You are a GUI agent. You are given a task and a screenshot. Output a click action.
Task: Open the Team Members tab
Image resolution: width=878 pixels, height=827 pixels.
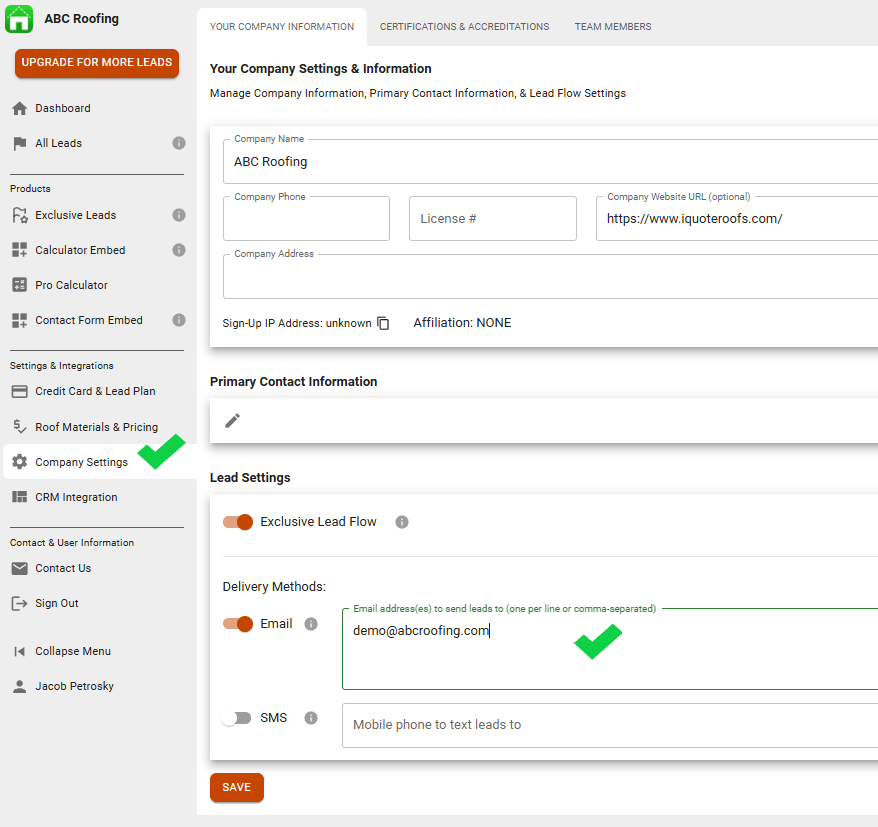612,27
